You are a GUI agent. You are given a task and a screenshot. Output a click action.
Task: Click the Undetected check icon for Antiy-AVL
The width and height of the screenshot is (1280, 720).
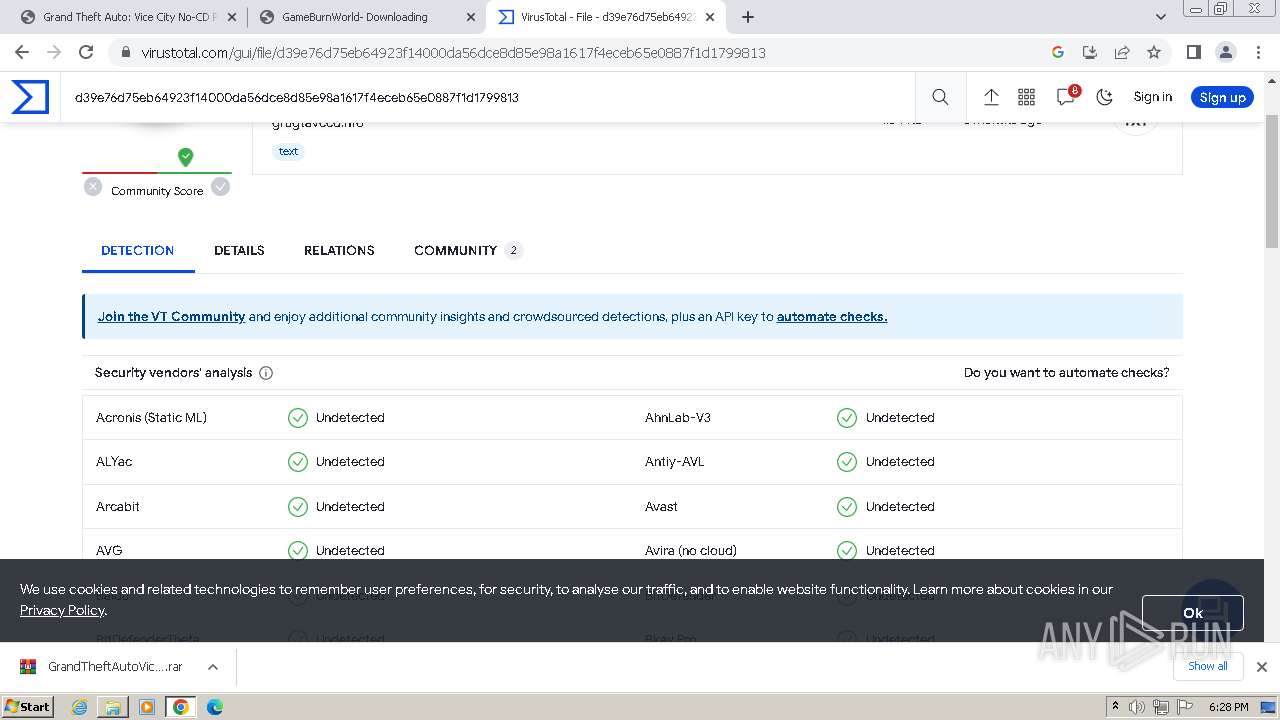pyautogui.click(x=847, y=462)
